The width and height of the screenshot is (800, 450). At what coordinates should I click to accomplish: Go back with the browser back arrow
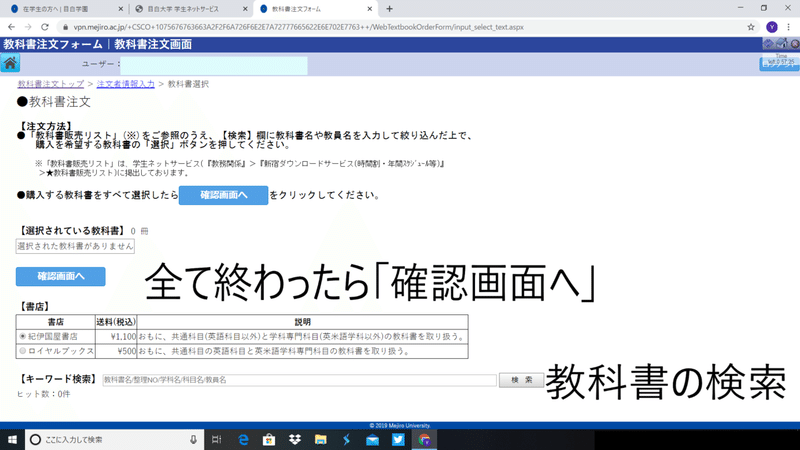tap(11, 27)
